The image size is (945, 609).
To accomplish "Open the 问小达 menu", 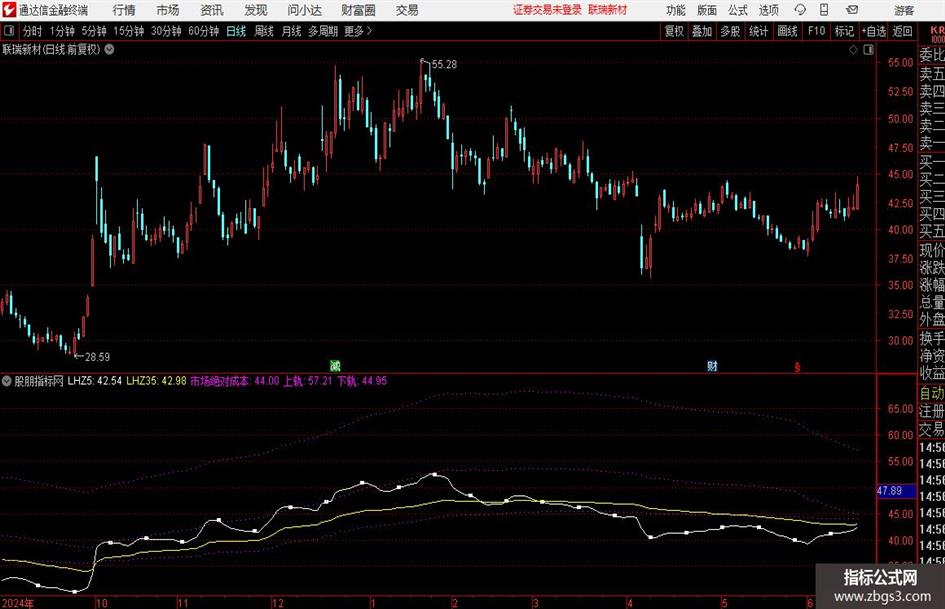I will (304, 10).
